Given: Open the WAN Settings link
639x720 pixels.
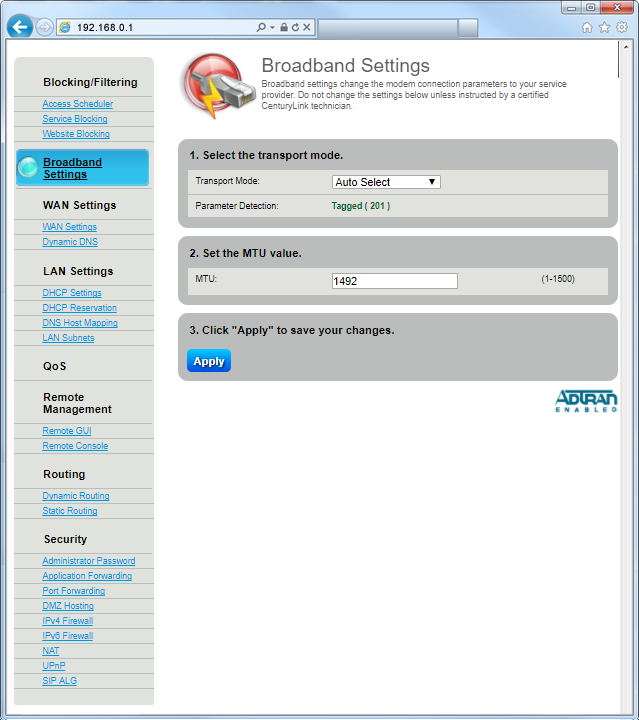Looking at the screenshot, I should point(69,227).
